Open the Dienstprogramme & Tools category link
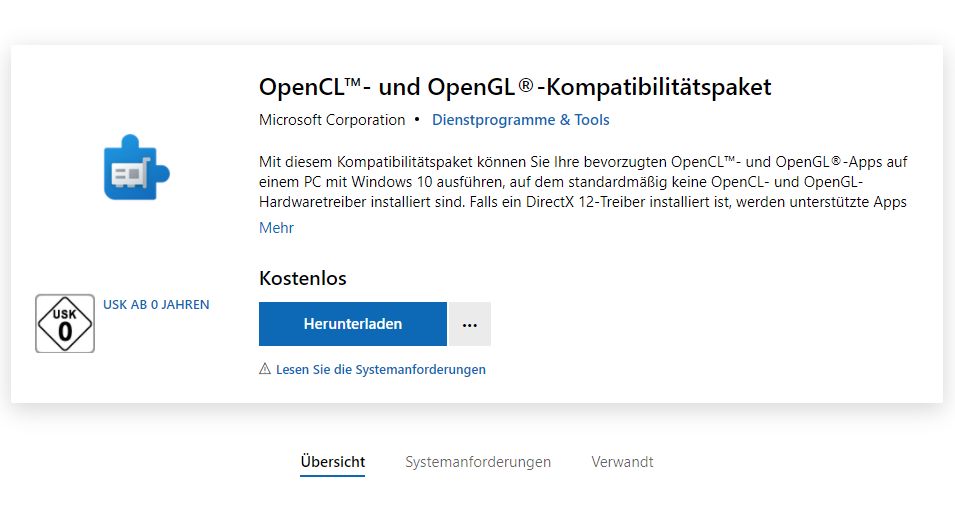 pos(521,120)
